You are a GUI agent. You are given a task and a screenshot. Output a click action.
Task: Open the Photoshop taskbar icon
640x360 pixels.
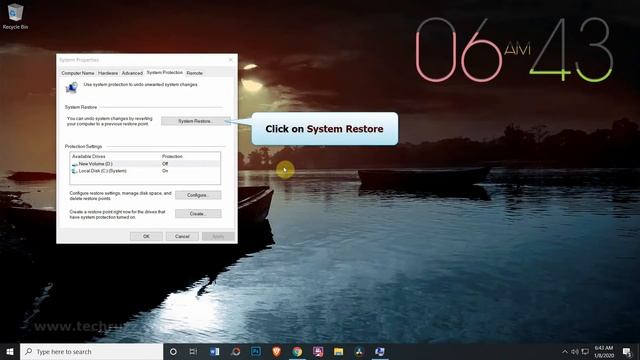(256, 351)
